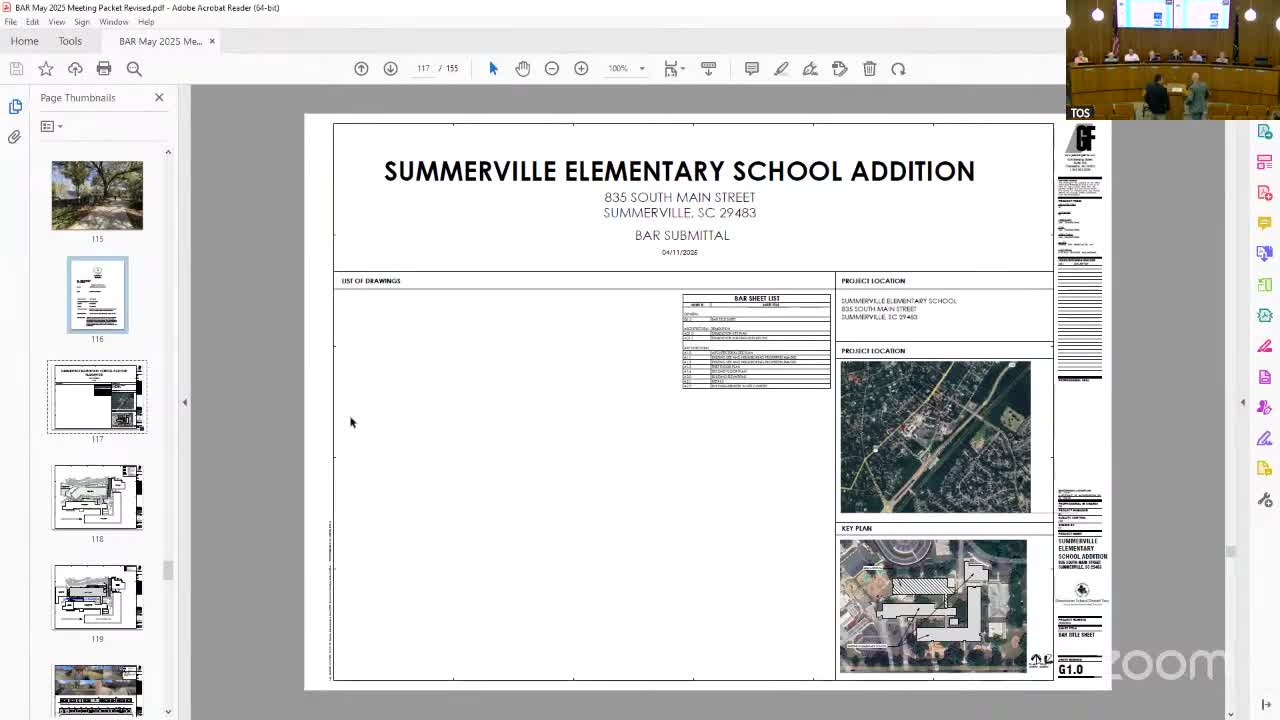The width and height of the screenshot is (1280, 720).
Task: Click the page number input field
Action: click(423, 68)
